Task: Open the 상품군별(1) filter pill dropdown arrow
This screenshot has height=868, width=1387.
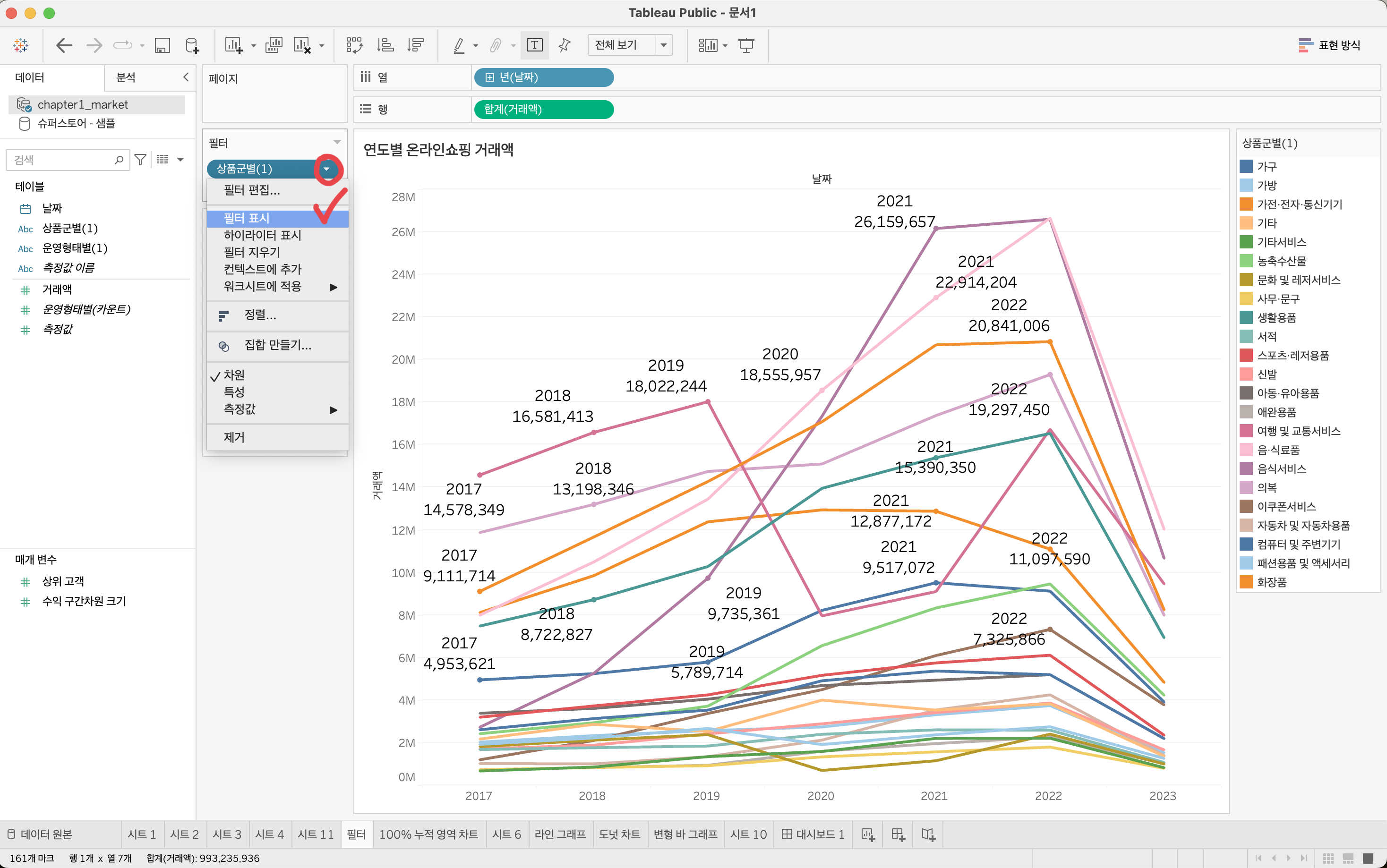Action: tap(326, 169)
